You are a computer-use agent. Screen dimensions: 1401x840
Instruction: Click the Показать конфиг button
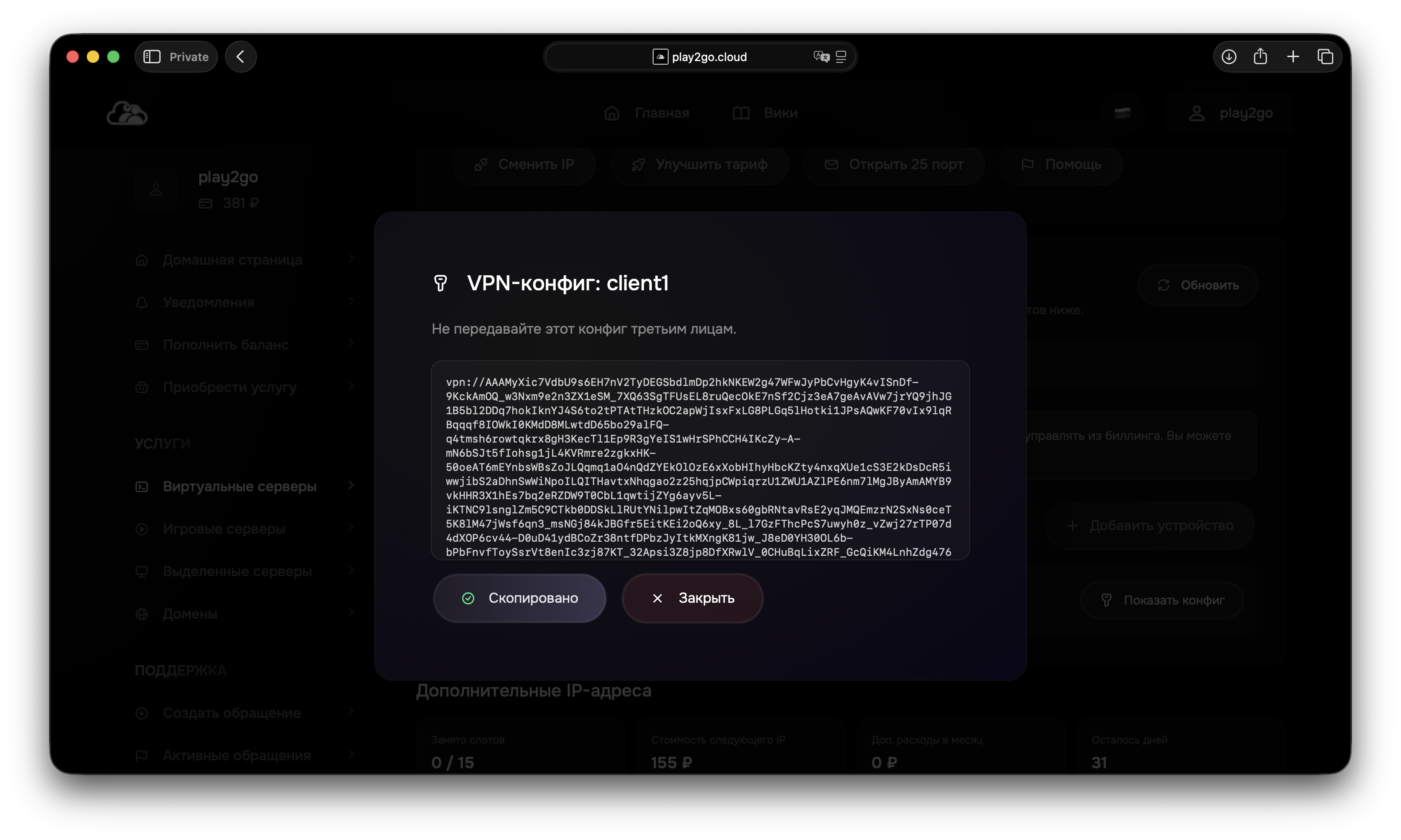tap(1162, 601)
